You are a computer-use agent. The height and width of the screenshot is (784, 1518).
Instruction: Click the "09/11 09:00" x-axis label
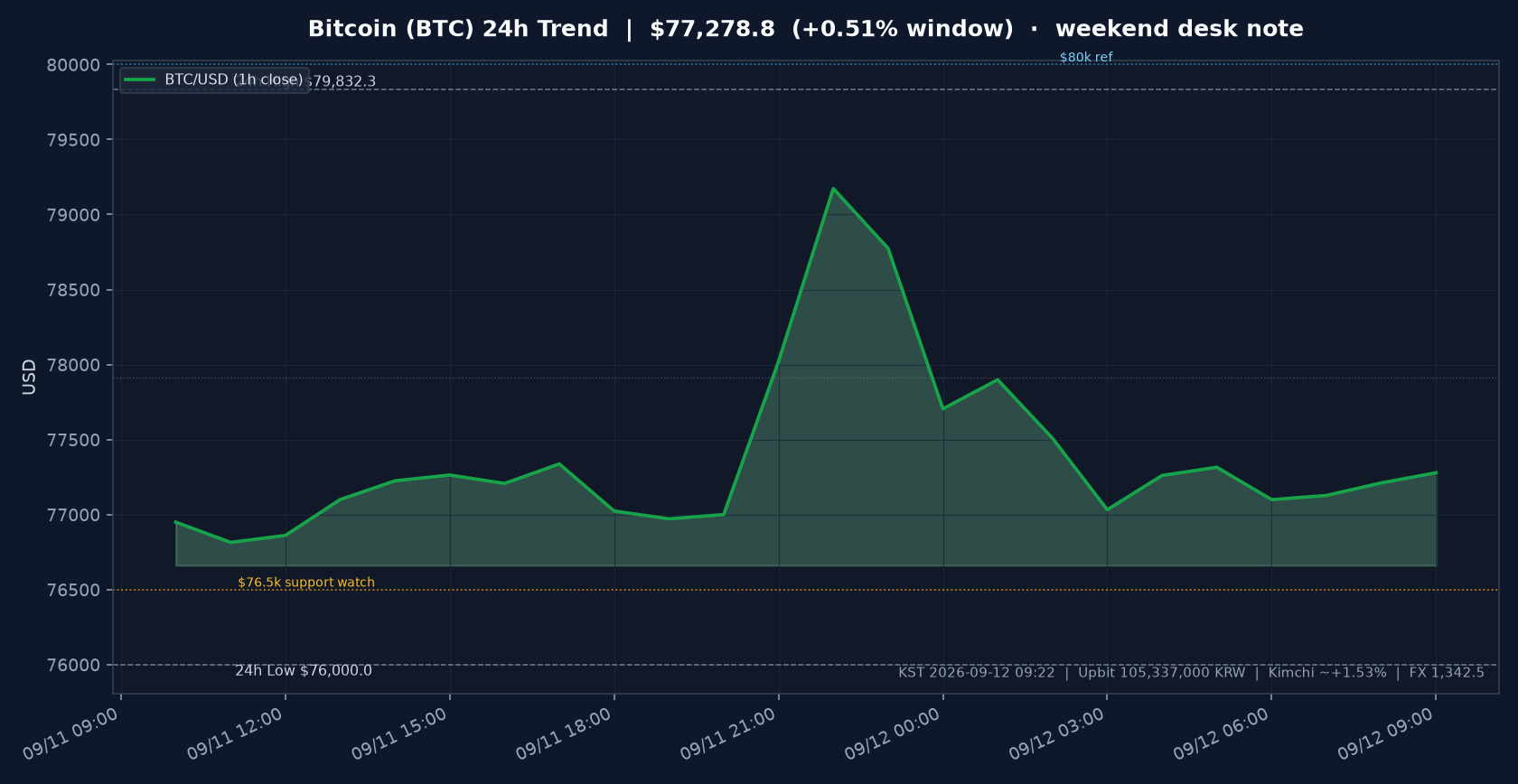[x=70, y=733]
